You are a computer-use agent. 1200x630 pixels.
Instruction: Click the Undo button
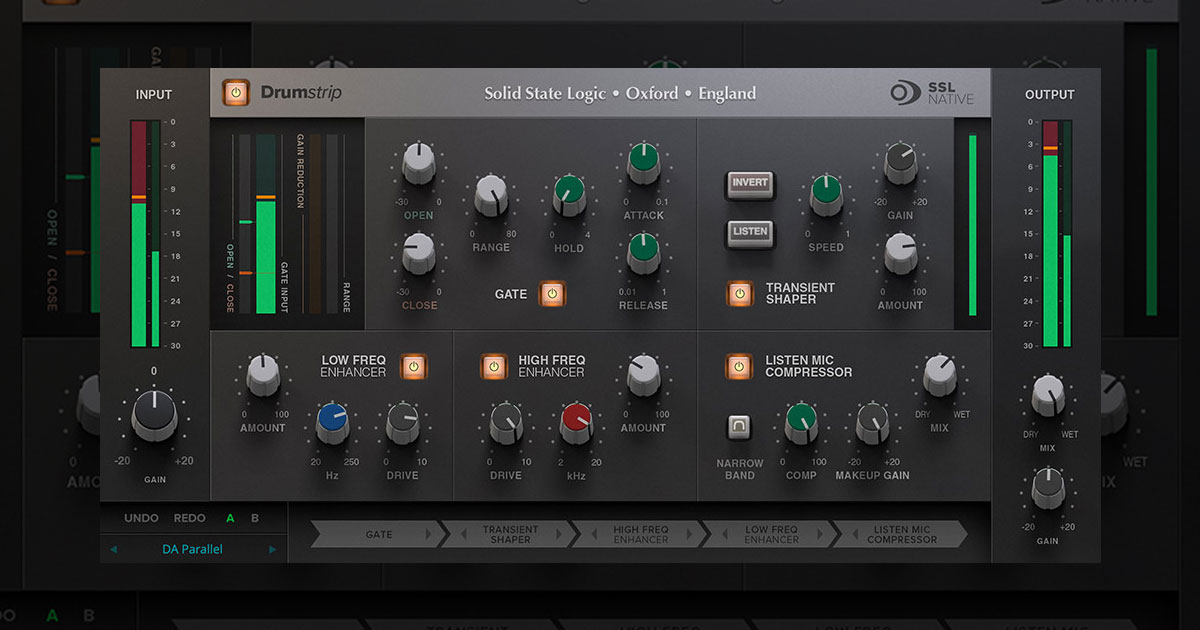[x=141, y=518]
